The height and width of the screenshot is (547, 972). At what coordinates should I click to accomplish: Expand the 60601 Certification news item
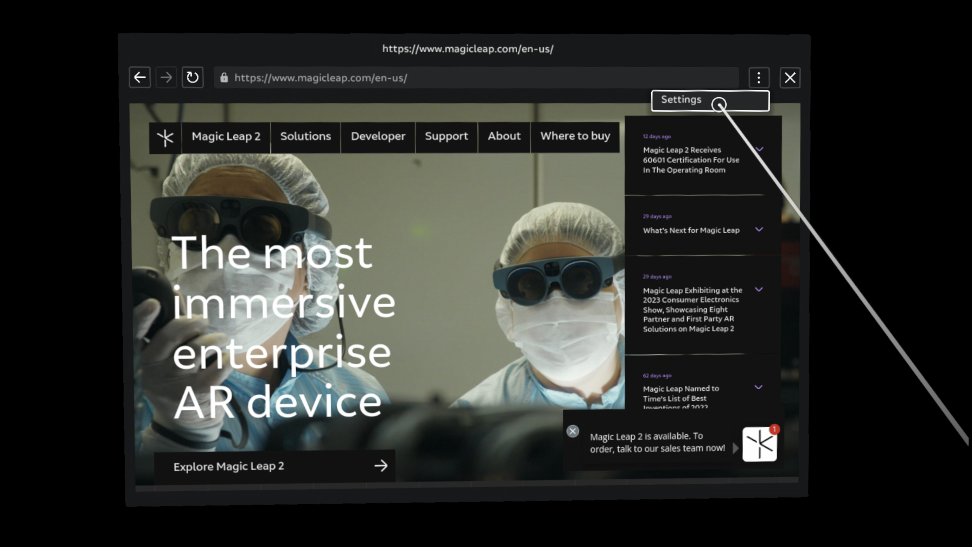759,149
